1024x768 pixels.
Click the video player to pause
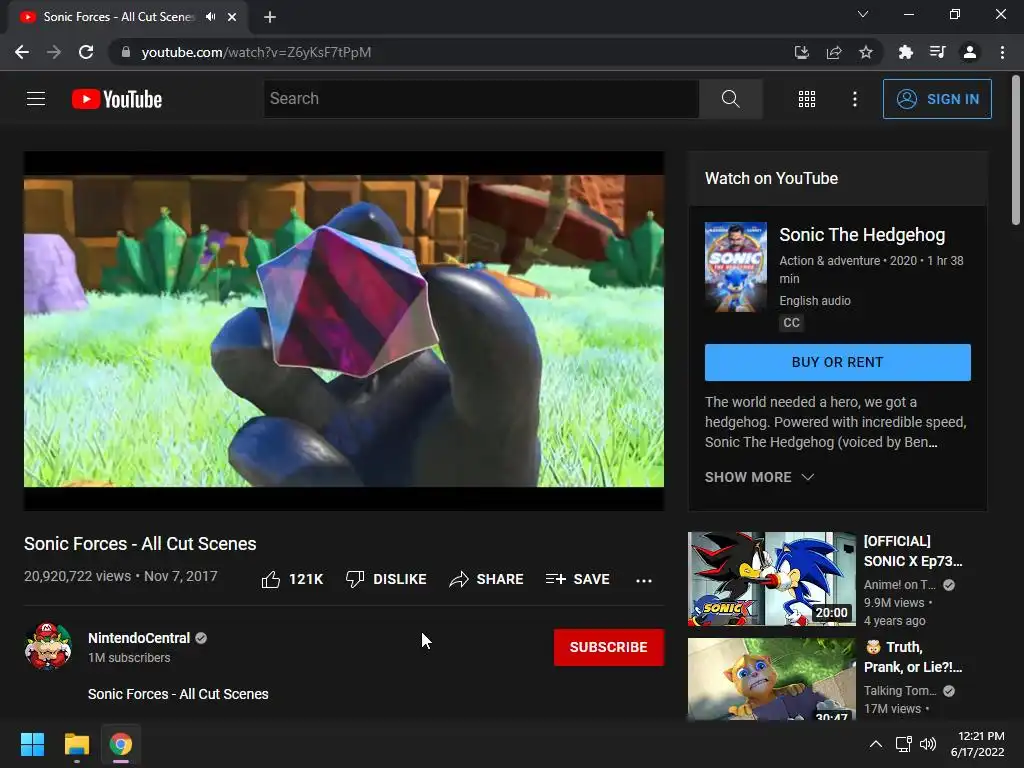coord(344,330)
